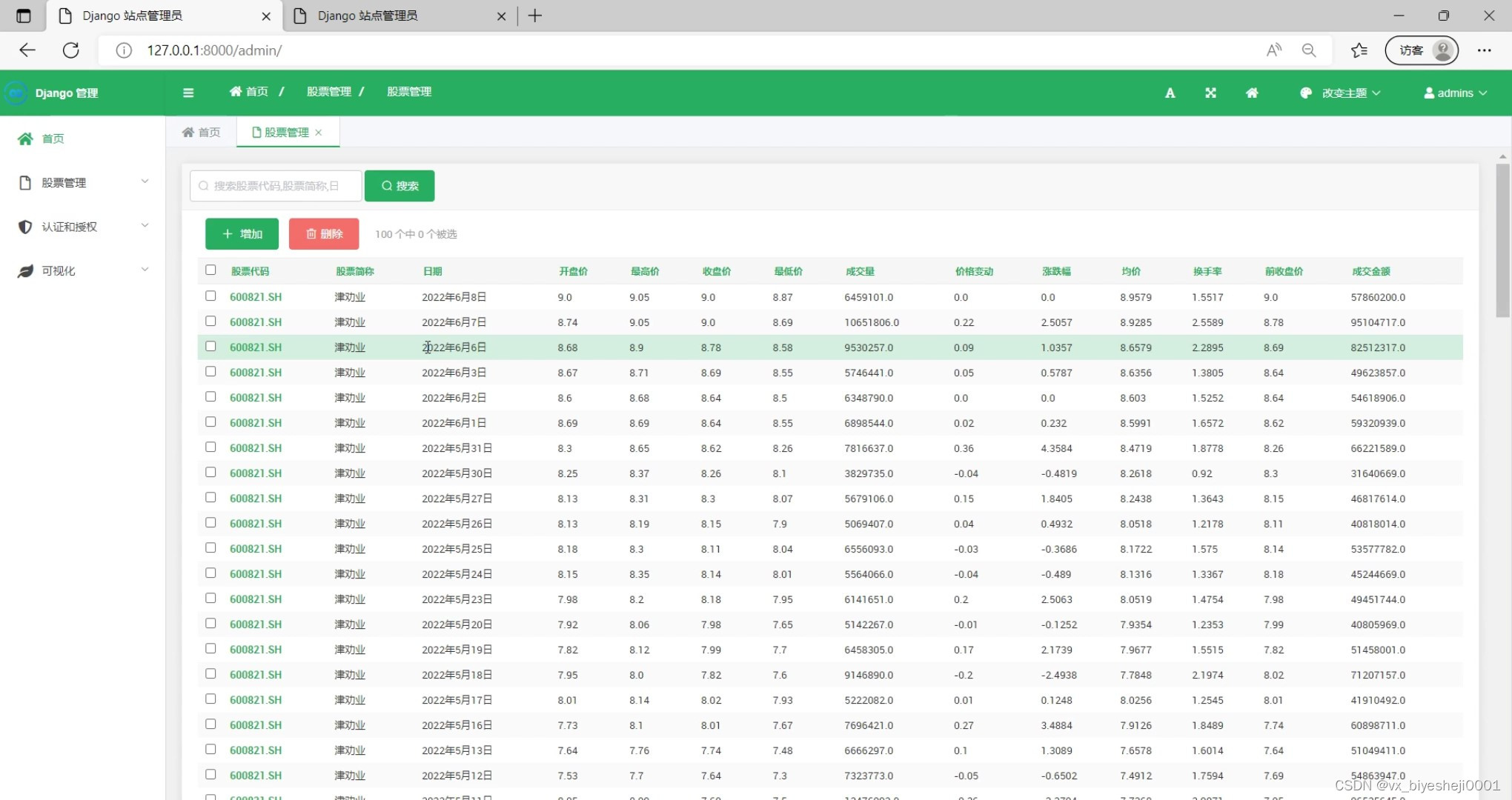The height and width of the screenshot is (800, 1512).
Task: Click the red 删除 button
Action: click(324, 234)
